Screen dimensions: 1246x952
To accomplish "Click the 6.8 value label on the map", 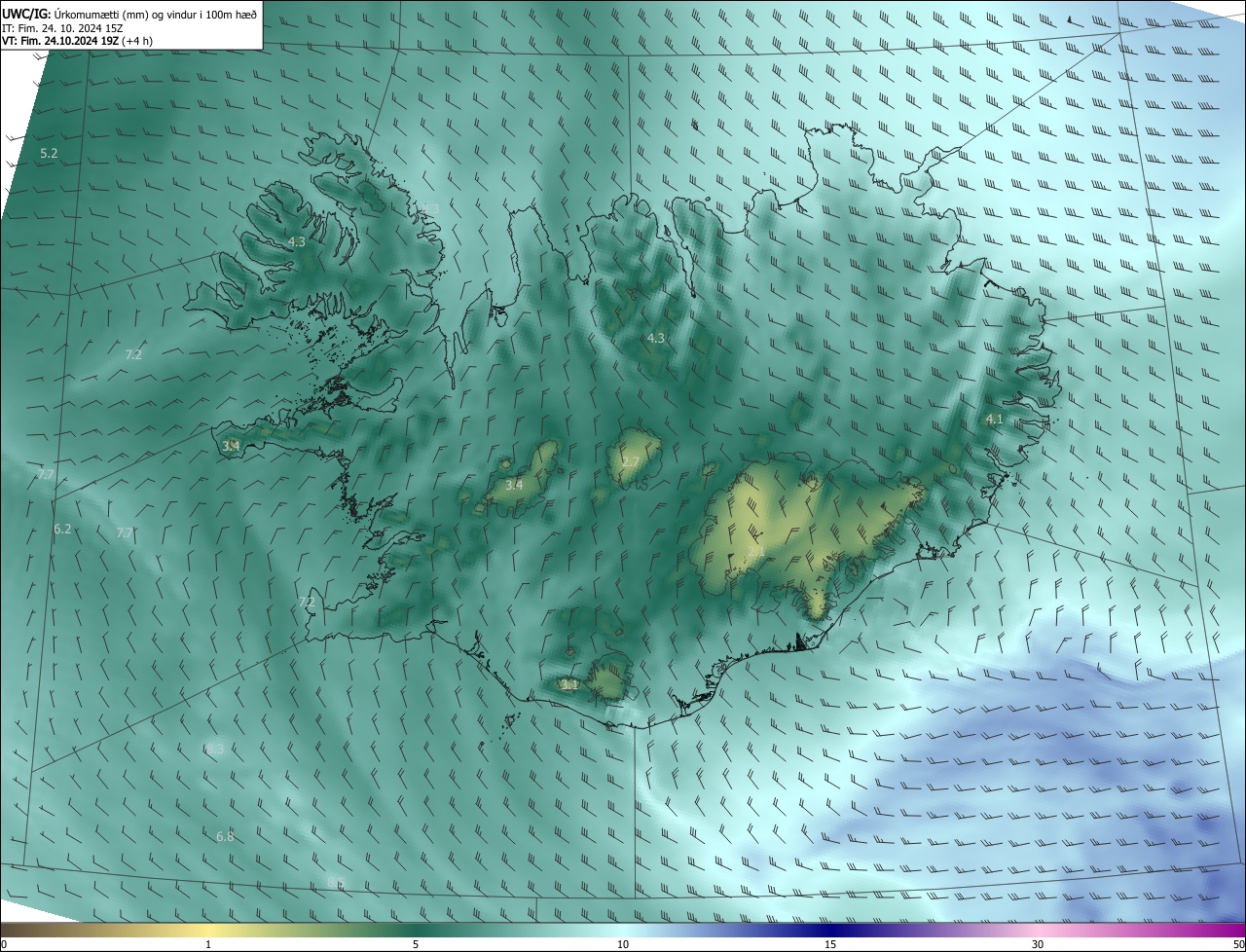I will [x=225, y=836].
